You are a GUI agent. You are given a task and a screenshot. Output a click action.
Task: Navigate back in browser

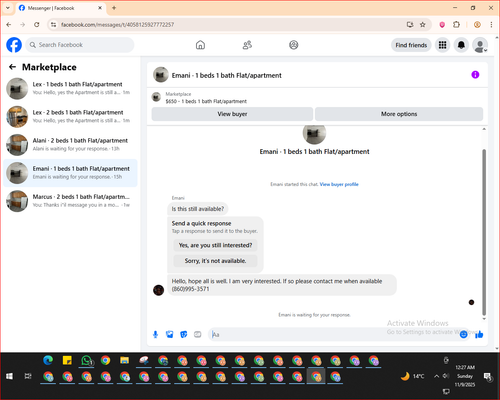(9, 25)
